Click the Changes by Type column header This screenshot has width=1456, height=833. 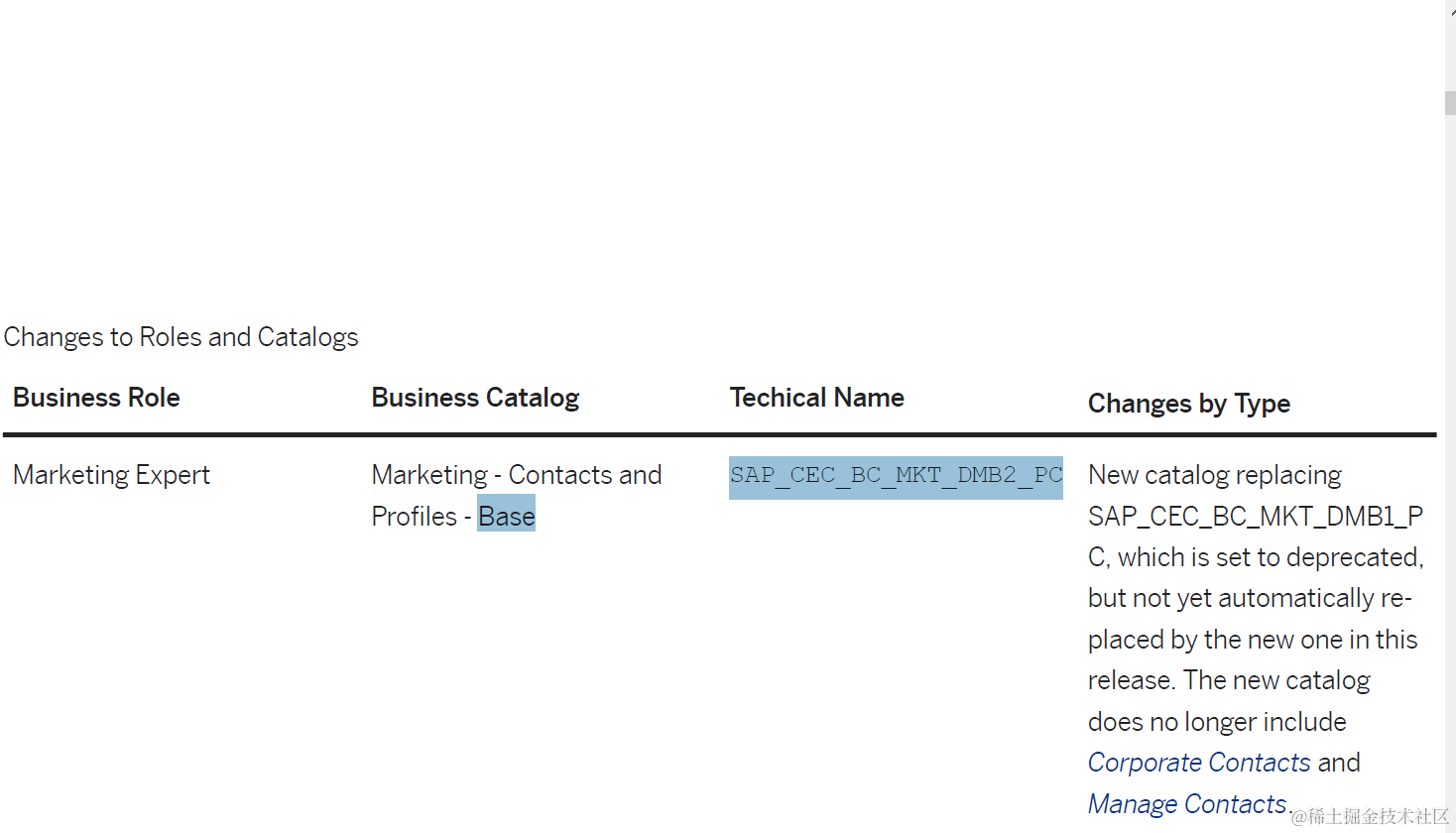[x=1188, y=404]
